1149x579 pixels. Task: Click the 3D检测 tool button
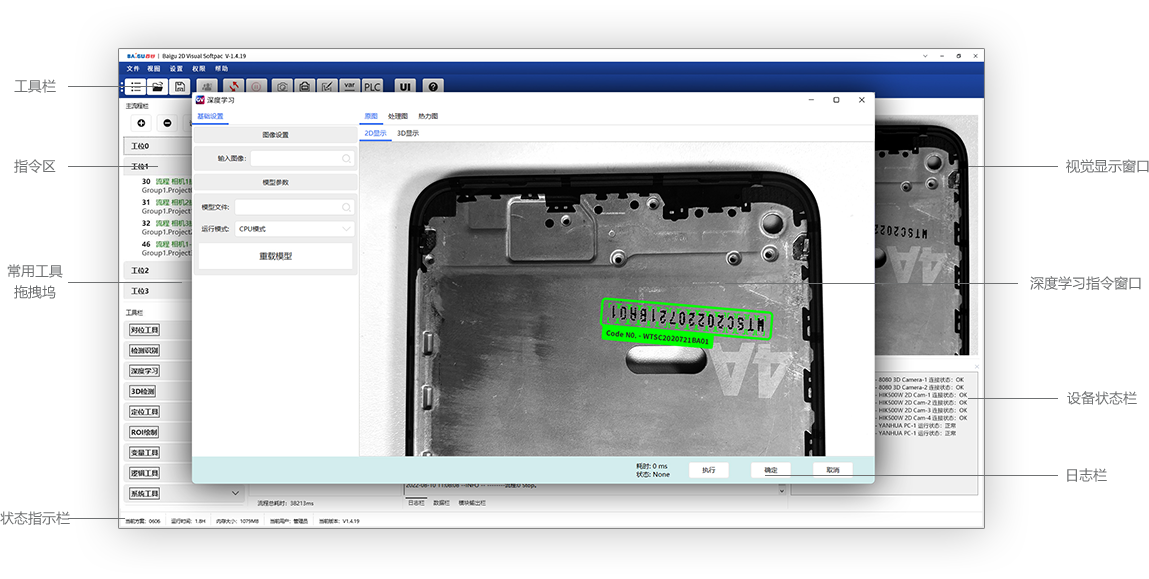(142, 391)
